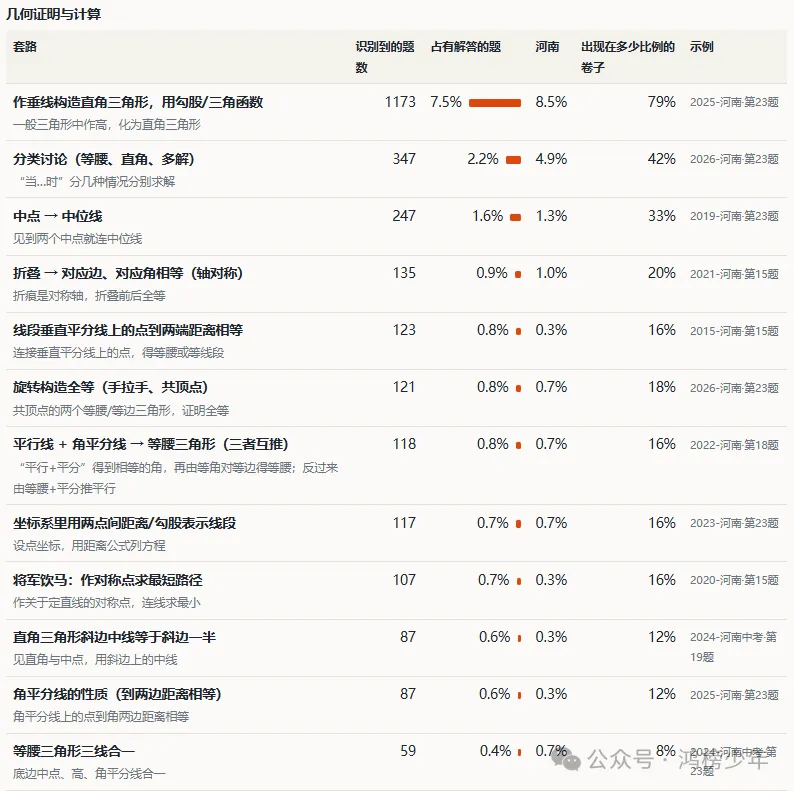The image size is (794, 791).
Task: Select row title '旋转构造全等（手拉手、共顶点）'
Action: point(110,387)
